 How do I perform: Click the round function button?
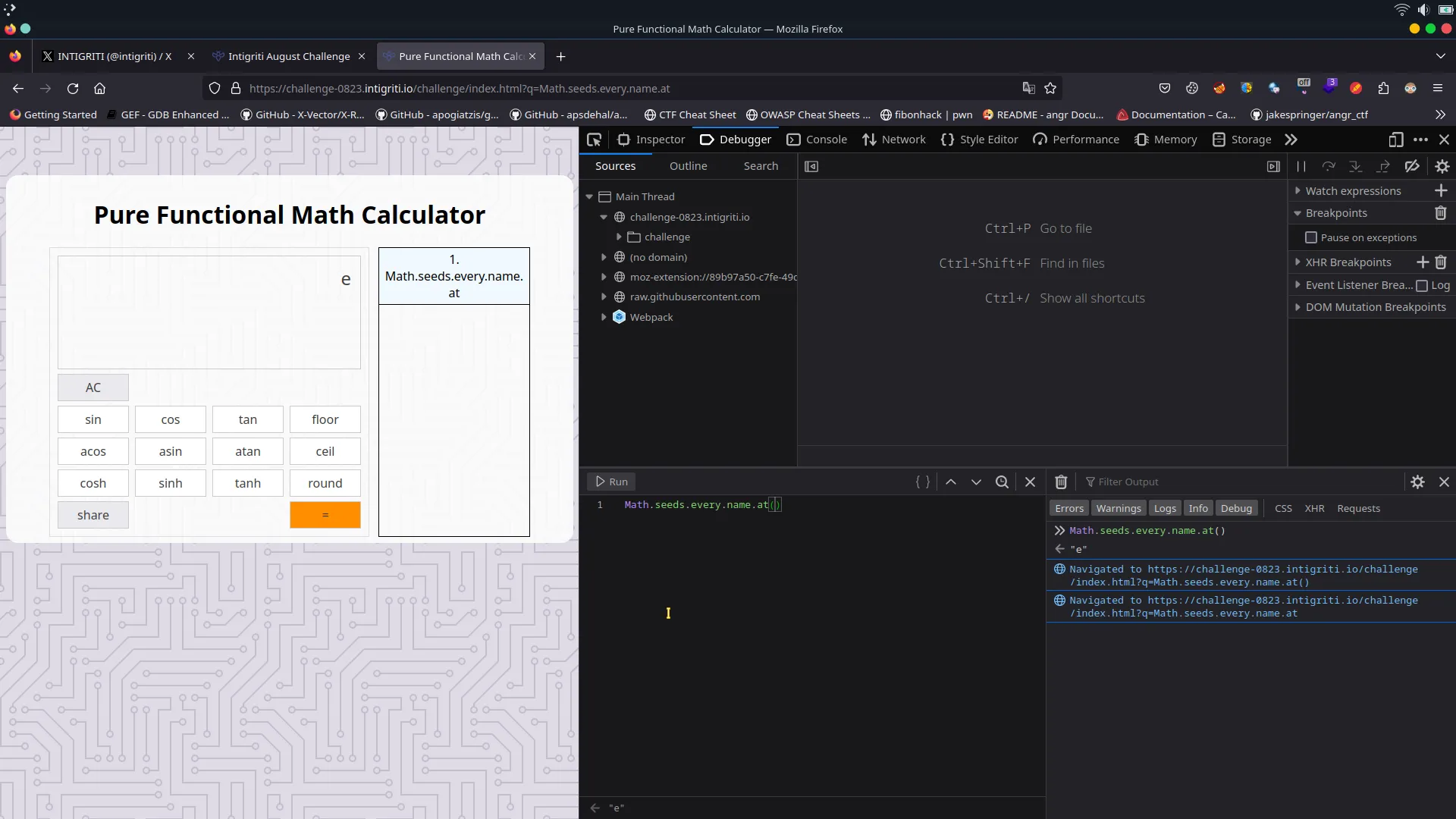tap(325, 483)
